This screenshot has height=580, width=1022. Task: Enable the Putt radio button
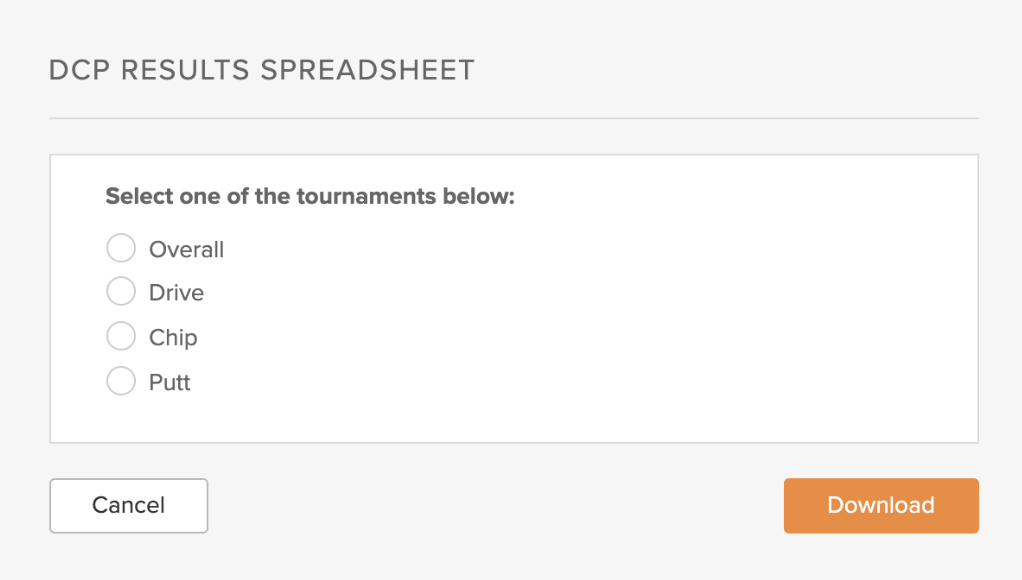121,381
